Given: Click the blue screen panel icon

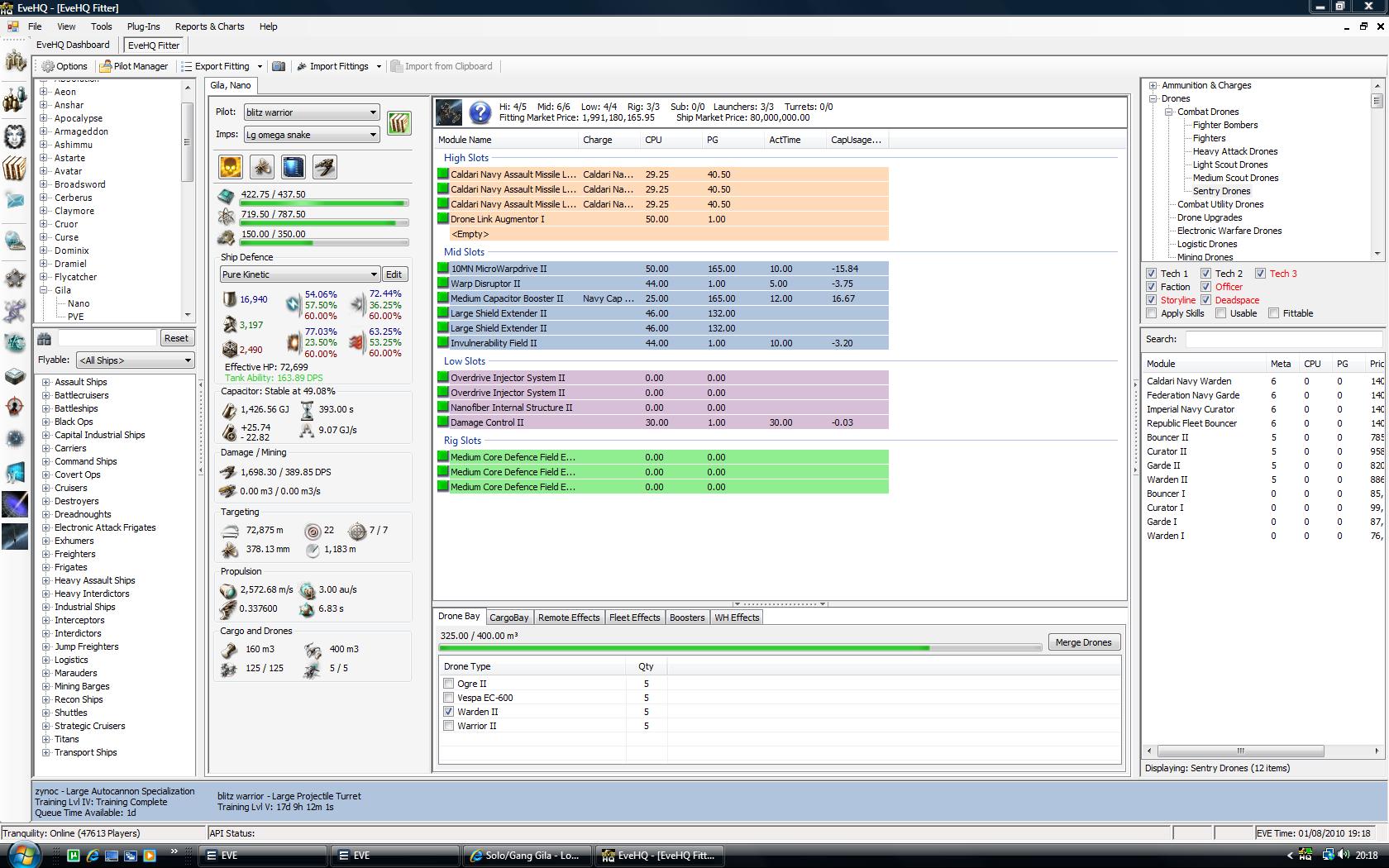Looking at the screenshot, I should click(x=294, y=167).
